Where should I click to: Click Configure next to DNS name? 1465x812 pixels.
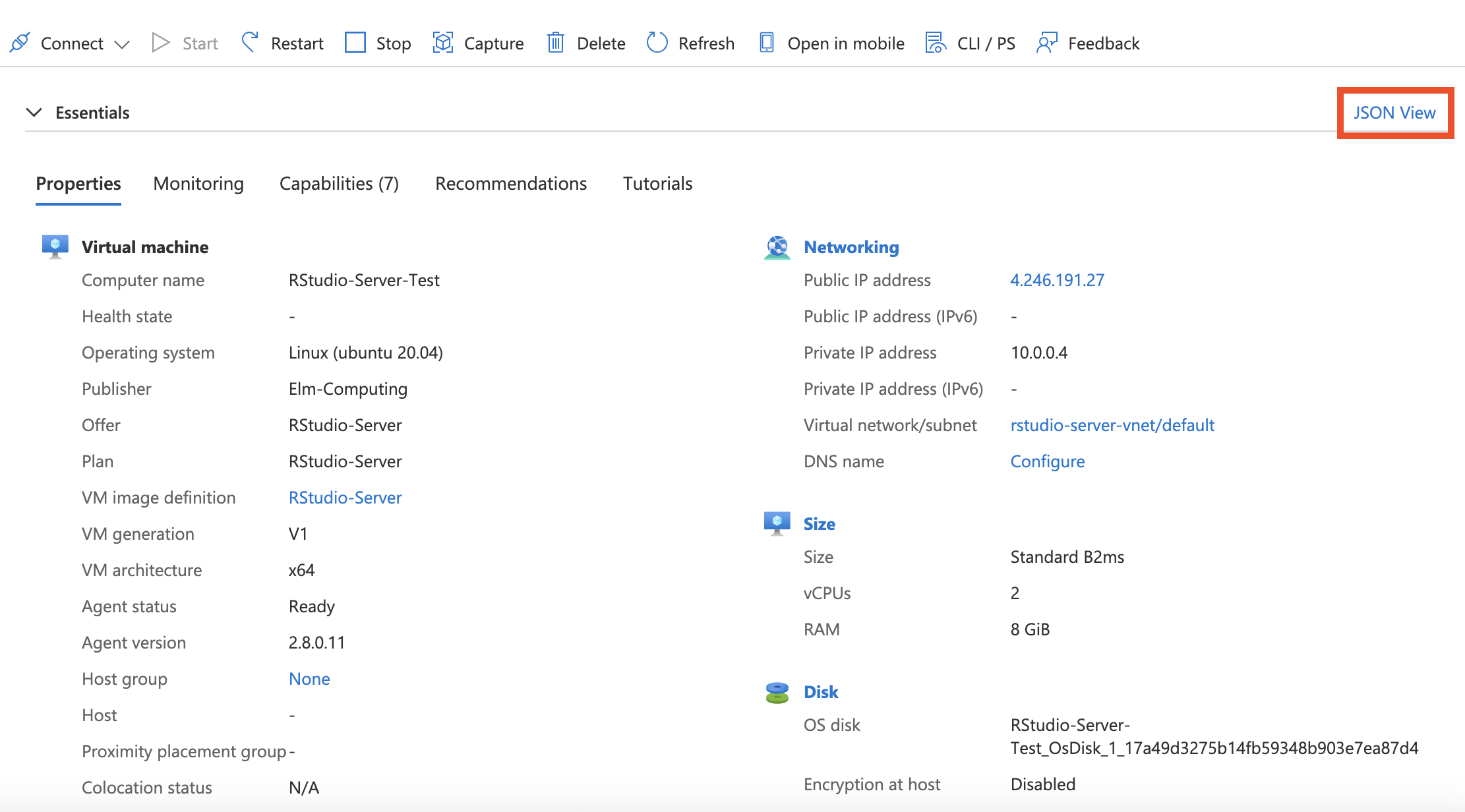coord(1047,461)
